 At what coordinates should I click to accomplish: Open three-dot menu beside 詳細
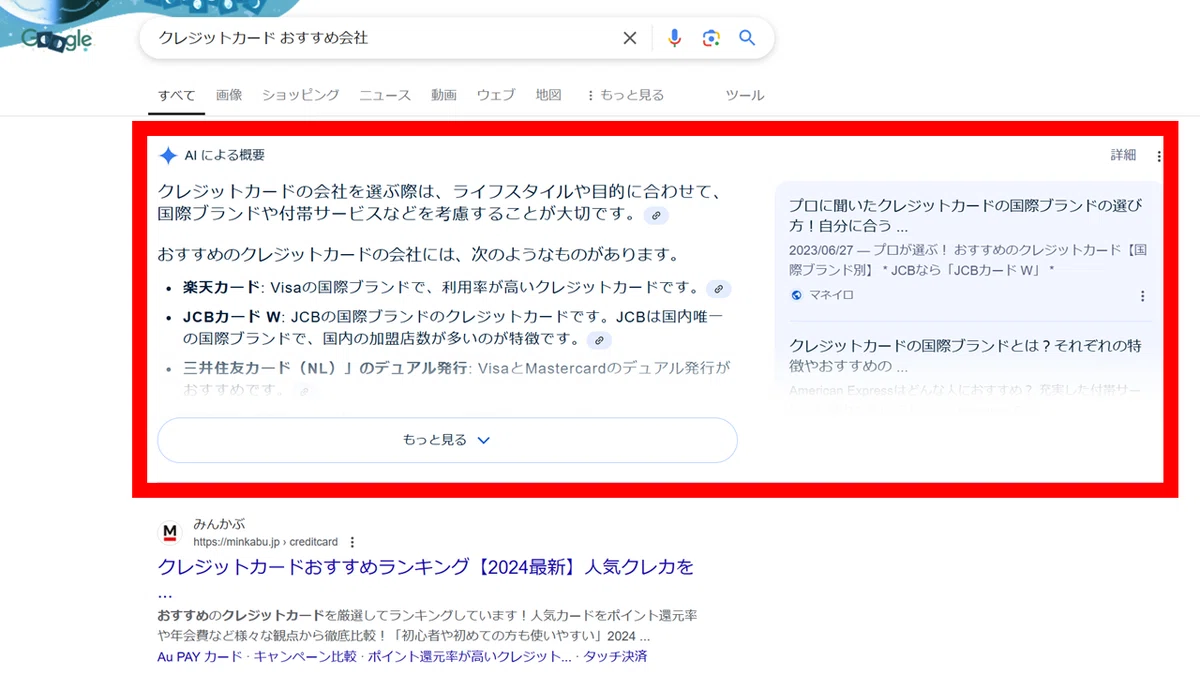point(1159,156)
